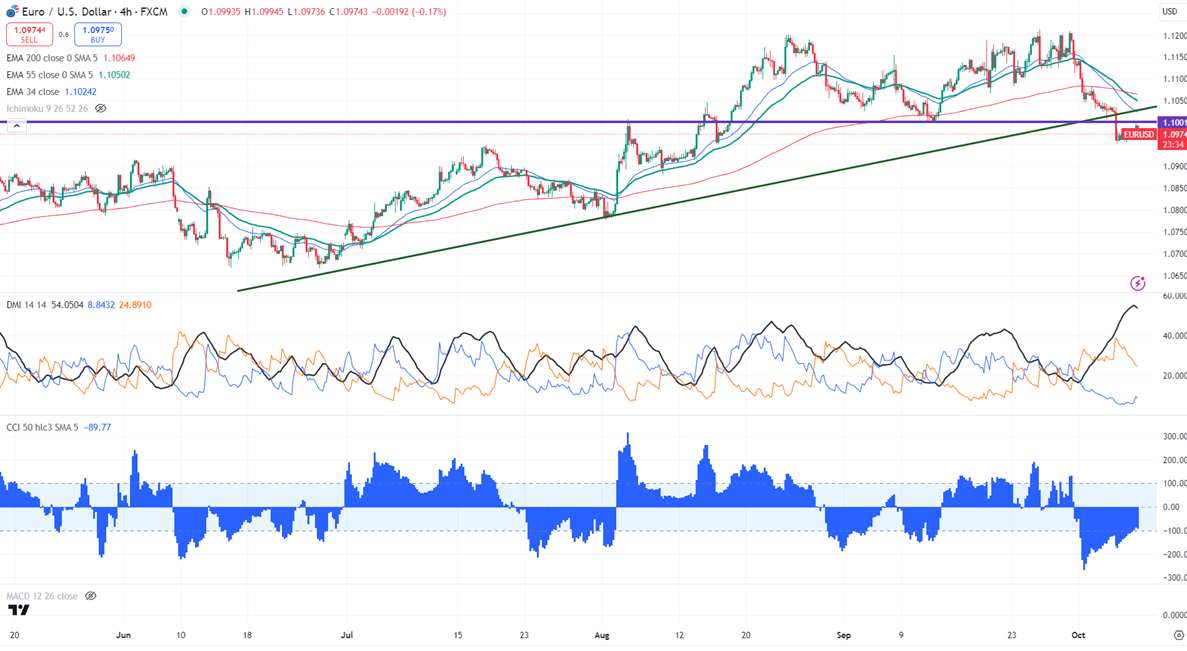Click the purple 1.1001 horizontal line price label
Image resolution: width=1187 pixels, height=651 pixels.
point(1173,122)
